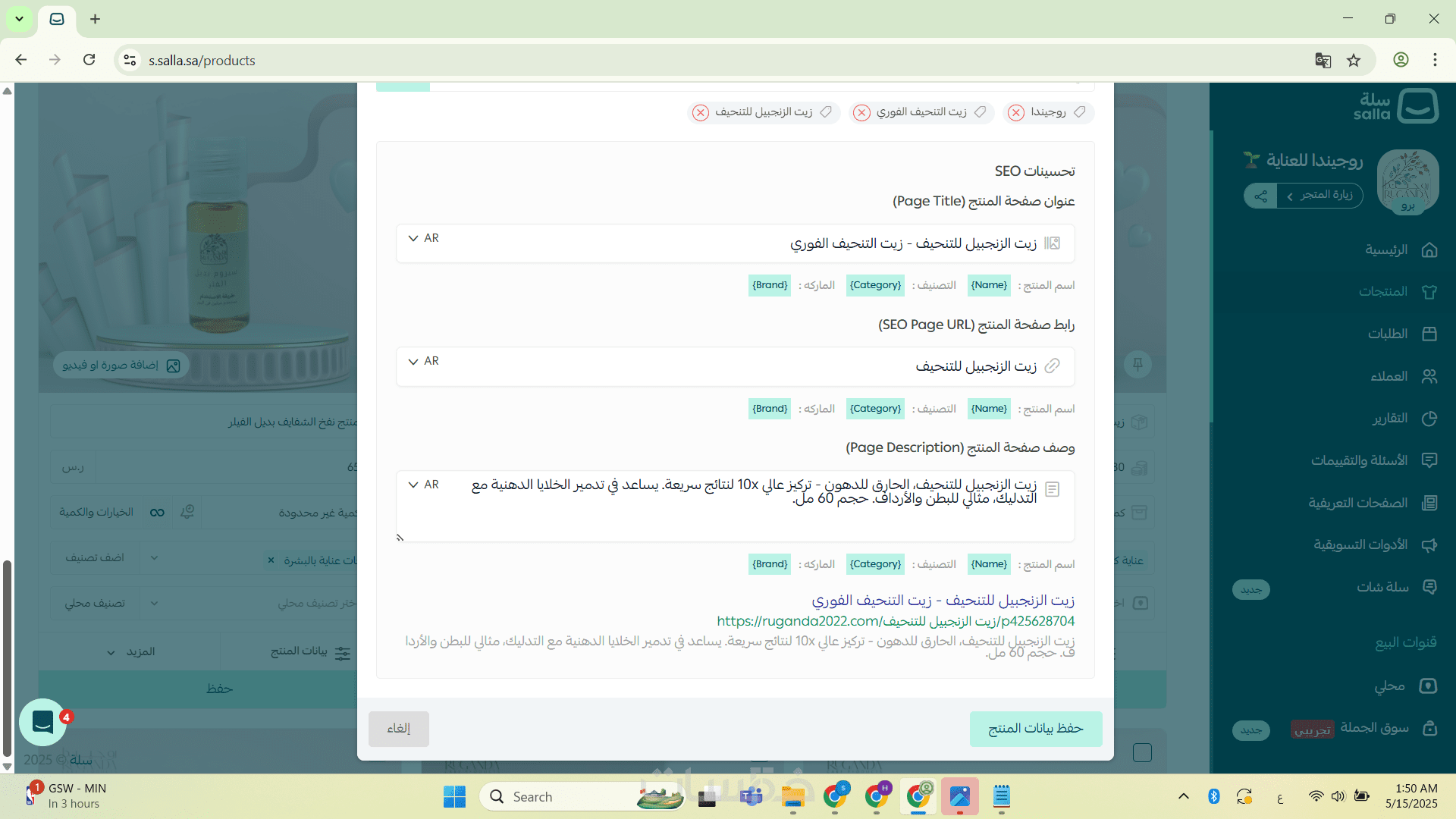The image size is (1456, 819).
Task: Click حفظ بيانات المنتج save button
Action: click(1035, 729)
